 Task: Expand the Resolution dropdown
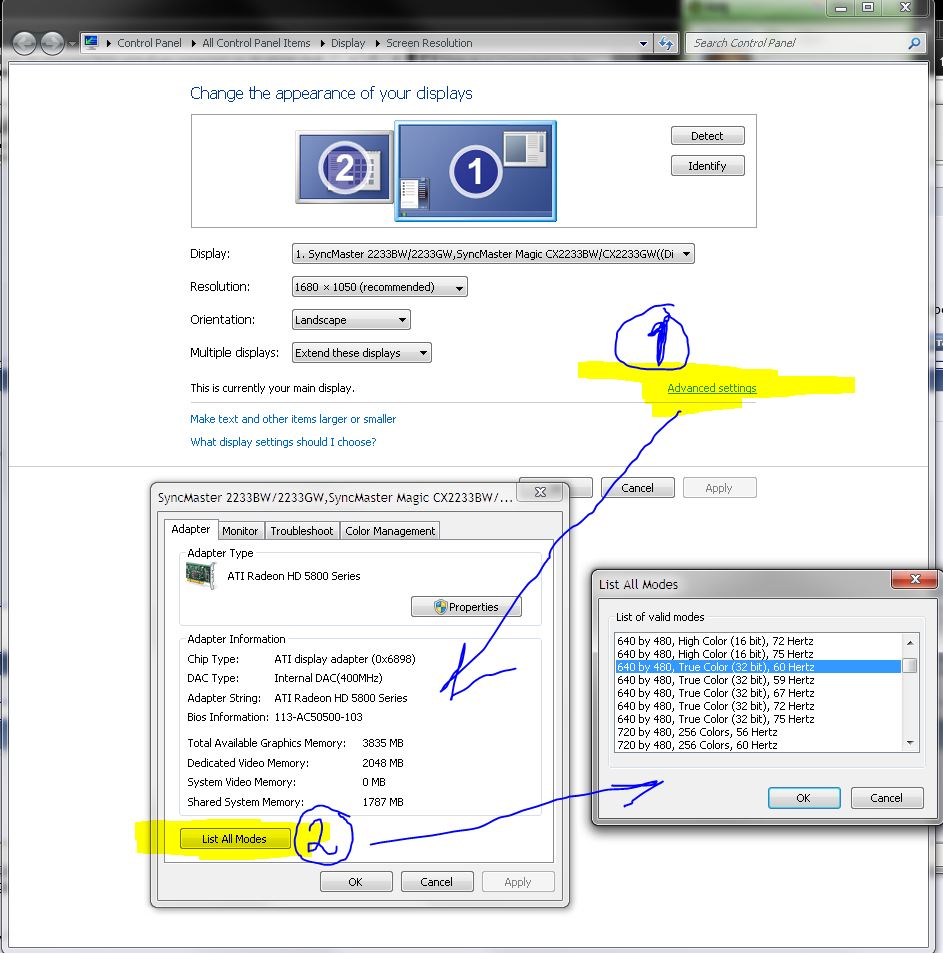click(x=379, y=287)
